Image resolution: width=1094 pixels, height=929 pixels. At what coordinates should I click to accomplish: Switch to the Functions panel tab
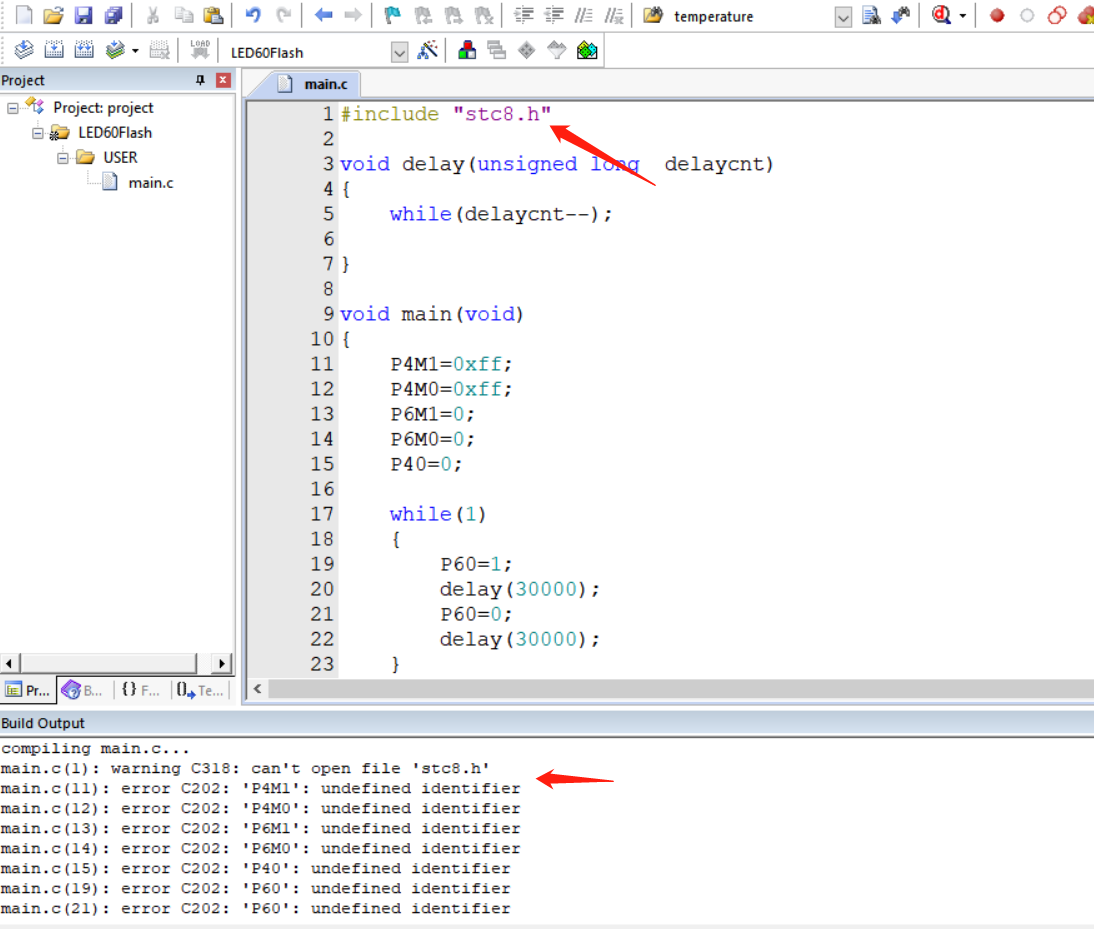tap(140, 690)
